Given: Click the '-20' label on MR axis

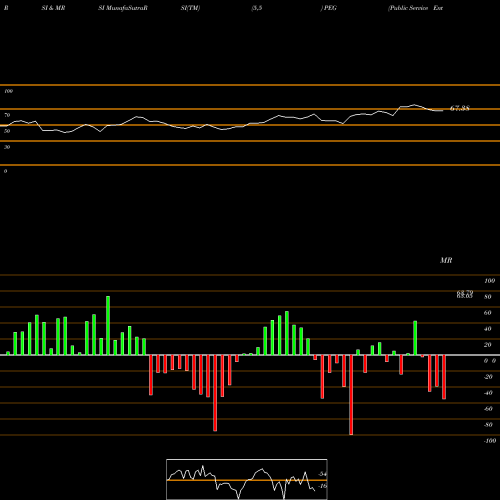Looking at the screenshot, I should (x=488, y=377).
